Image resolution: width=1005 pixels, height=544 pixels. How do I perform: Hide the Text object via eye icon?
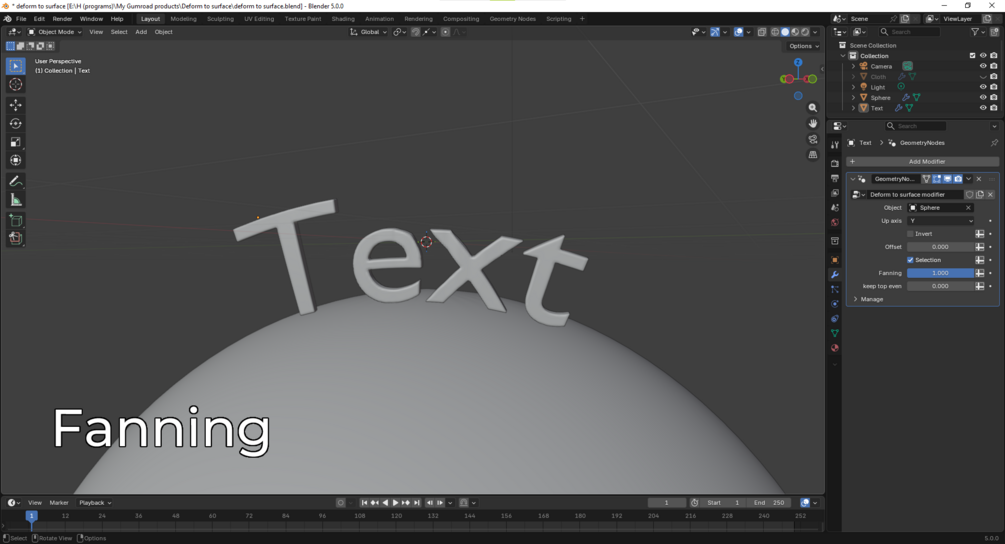pyautogui.click(x=983, y=108)
